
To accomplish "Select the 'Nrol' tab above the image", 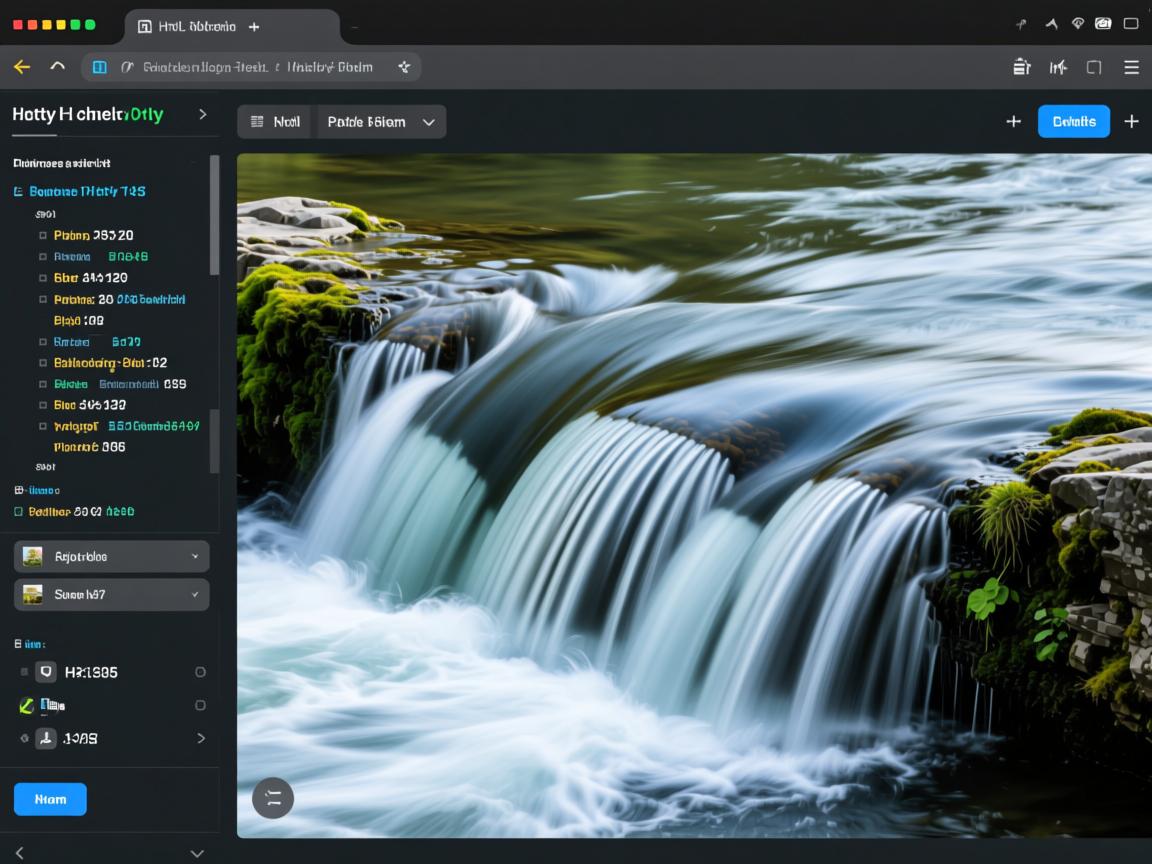I will [x=275, y=122].
